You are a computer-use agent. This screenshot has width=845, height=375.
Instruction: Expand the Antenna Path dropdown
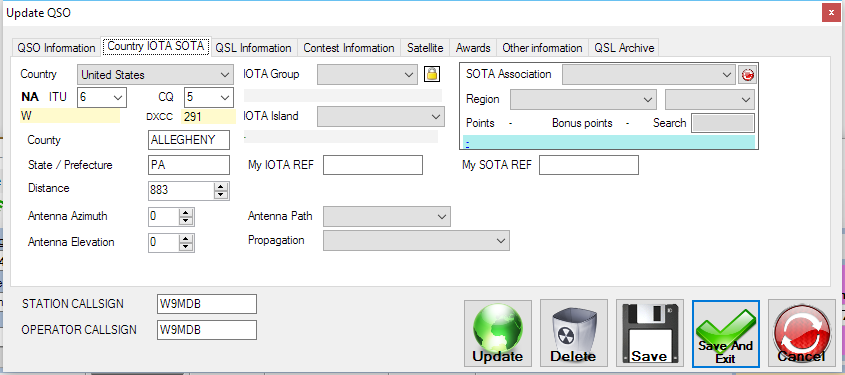coord(386,217)
